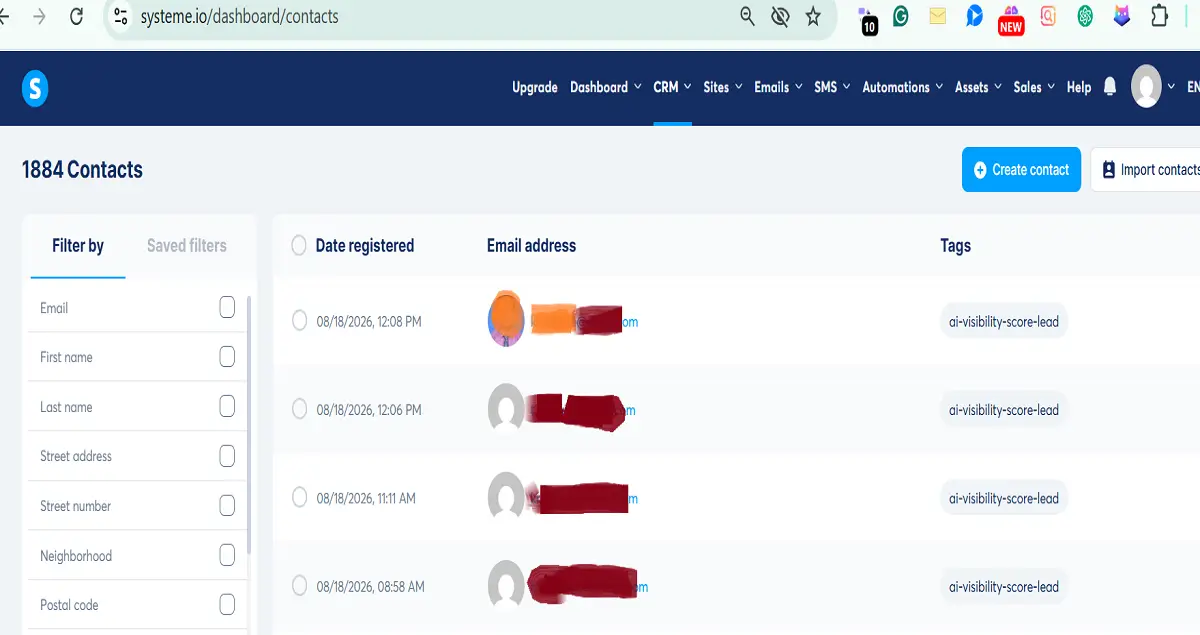Tick the First name filter checkbox
This screenshot has height=635, width=1200.
[227, 356]
